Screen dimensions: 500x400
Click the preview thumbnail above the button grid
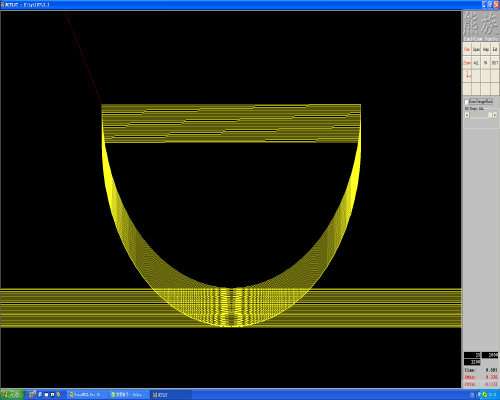(480, 25)
